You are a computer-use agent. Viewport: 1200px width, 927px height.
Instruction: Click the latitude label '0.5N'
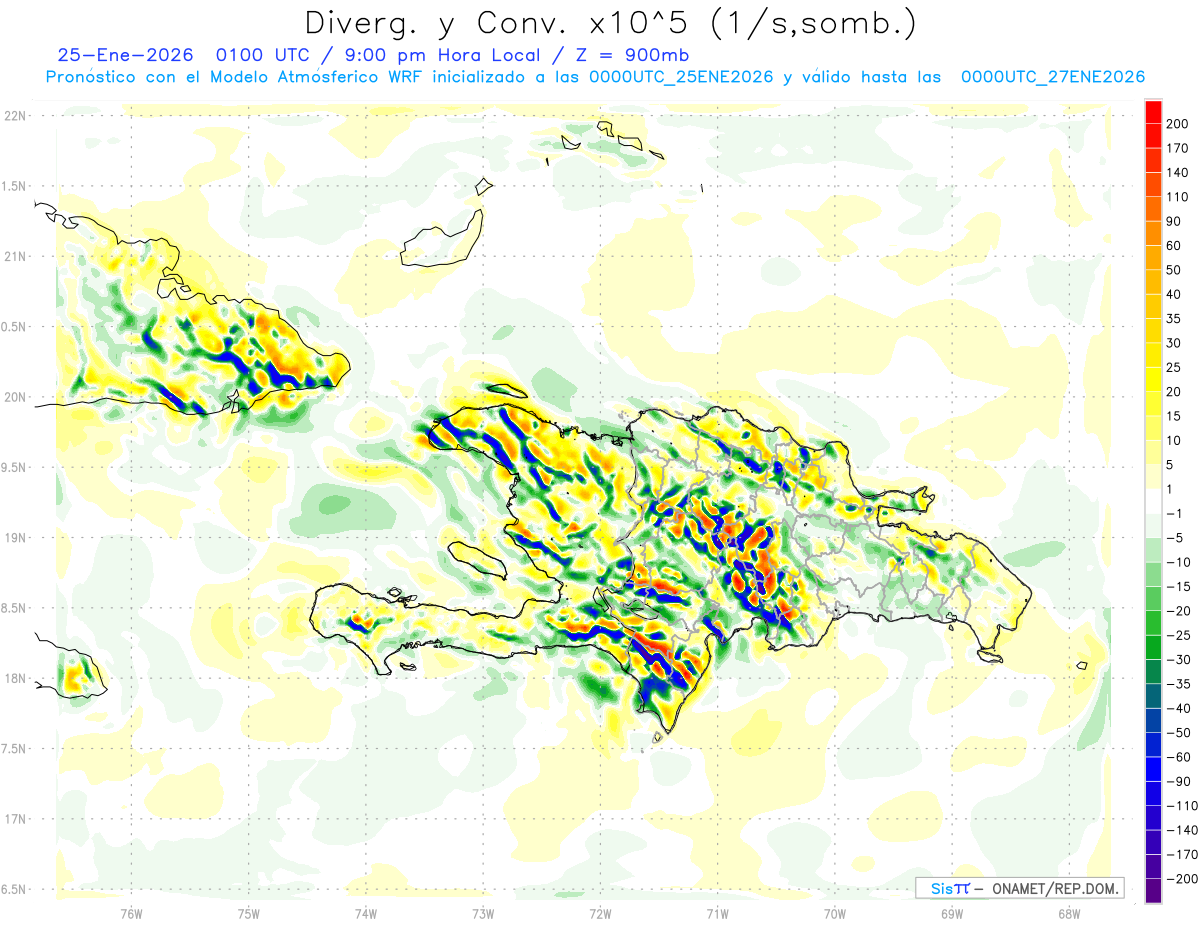pos(14,327)
